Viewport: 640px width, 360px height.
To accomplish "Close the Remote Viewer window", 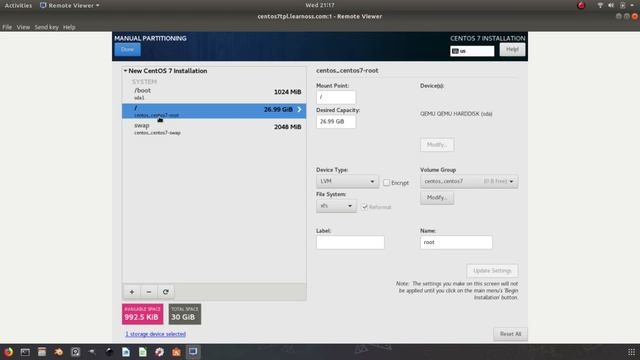I will click(x=635, y=16).
